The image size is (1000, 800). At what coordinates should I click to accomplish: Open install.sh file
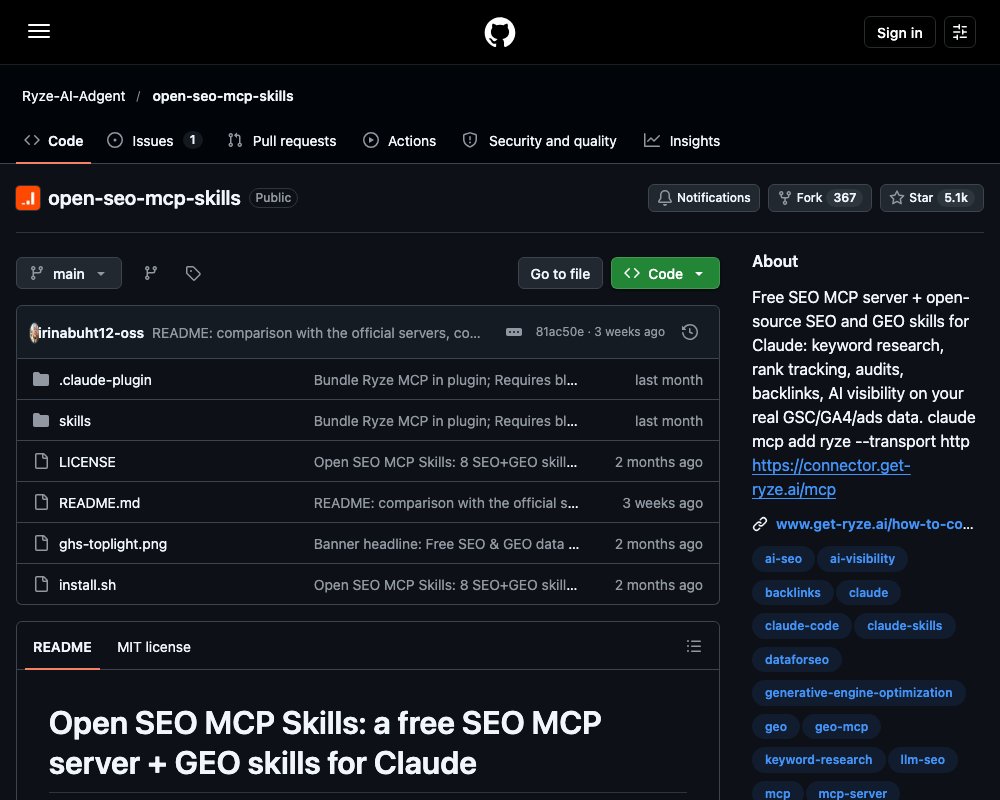87,585
